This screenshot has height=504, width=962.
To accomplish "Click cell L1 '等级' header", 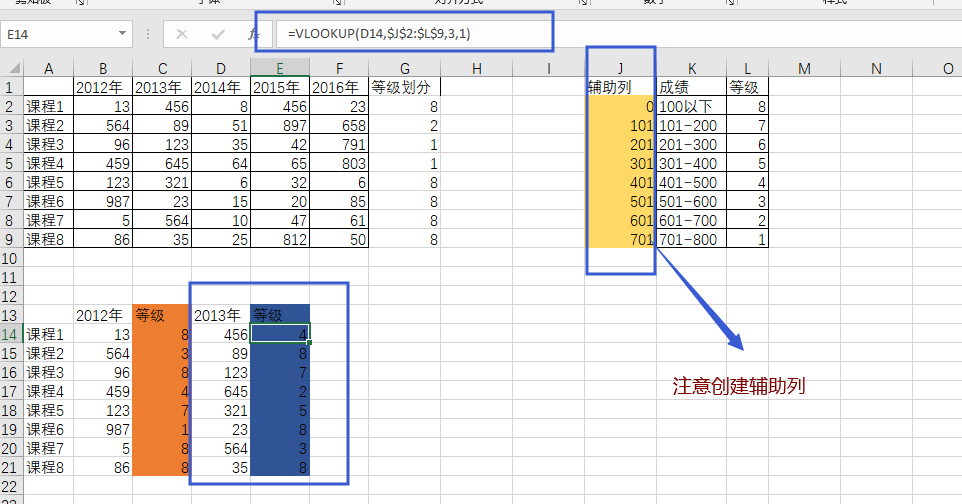I will 747,87.
